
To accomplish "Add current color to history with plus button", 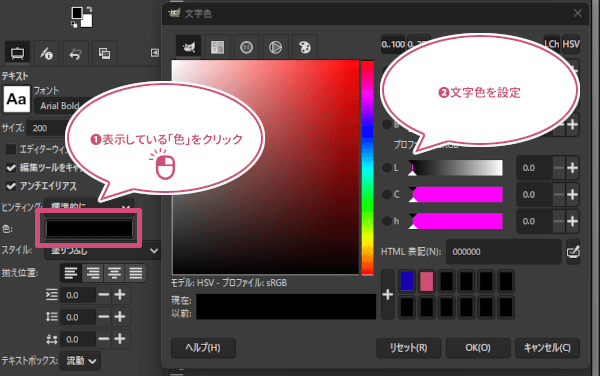I will click(388, 295).
